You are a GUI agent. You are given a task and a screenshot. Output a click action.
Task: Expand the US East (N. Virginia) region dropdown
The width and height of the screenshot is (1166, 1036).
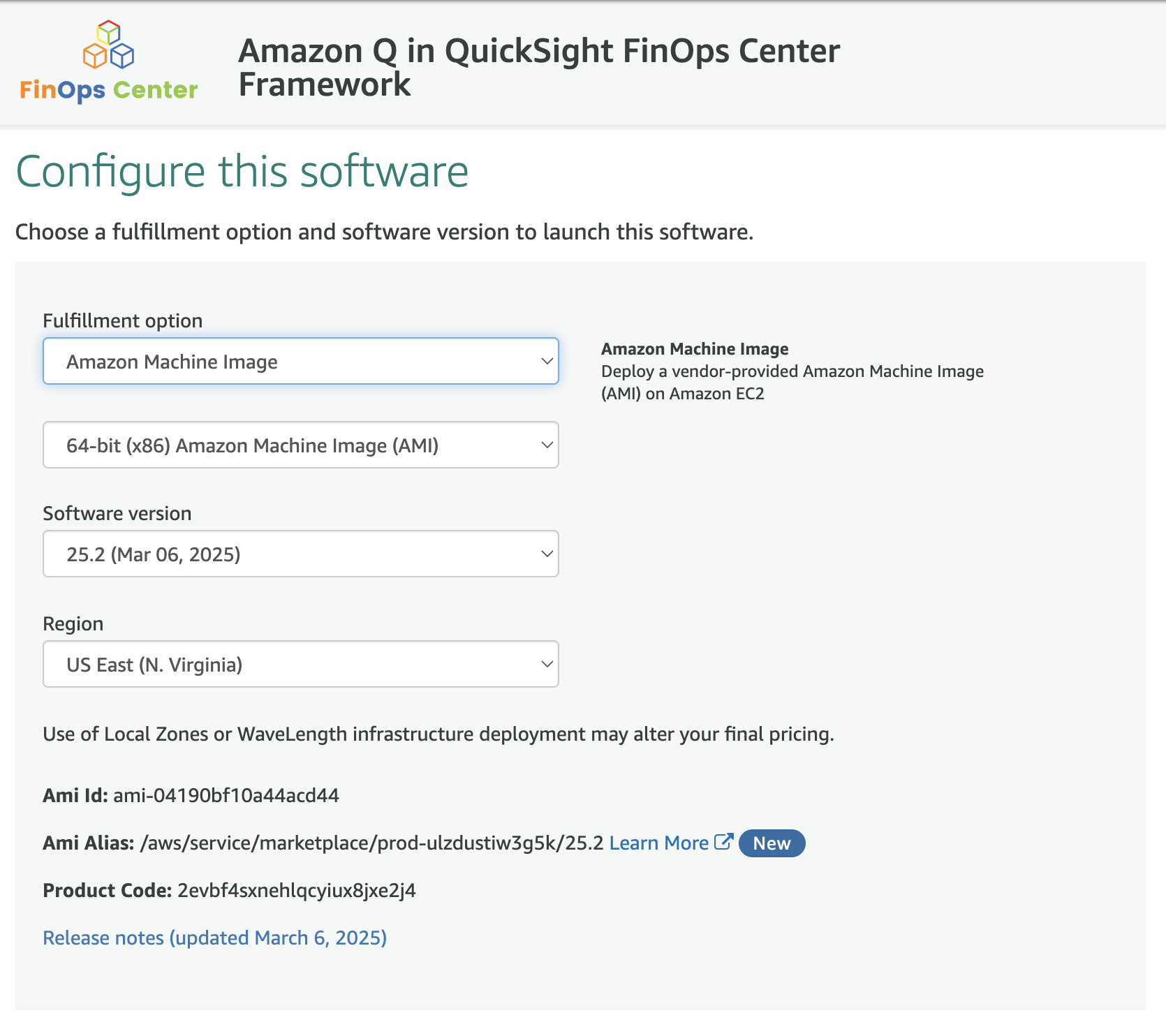coord(301,665)
